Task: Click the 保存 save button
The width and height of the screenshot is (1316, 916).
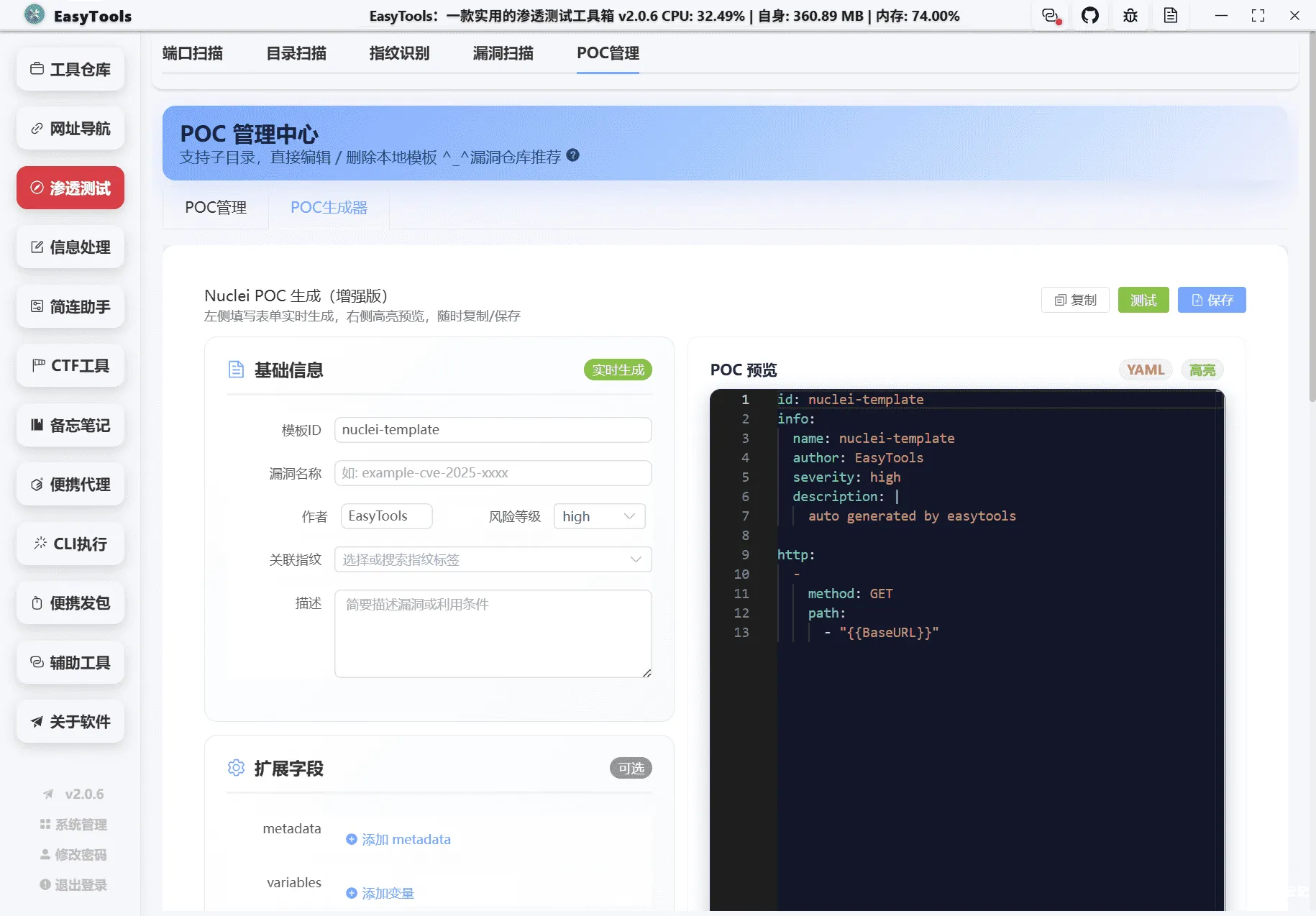Action: pos(1211,300)
